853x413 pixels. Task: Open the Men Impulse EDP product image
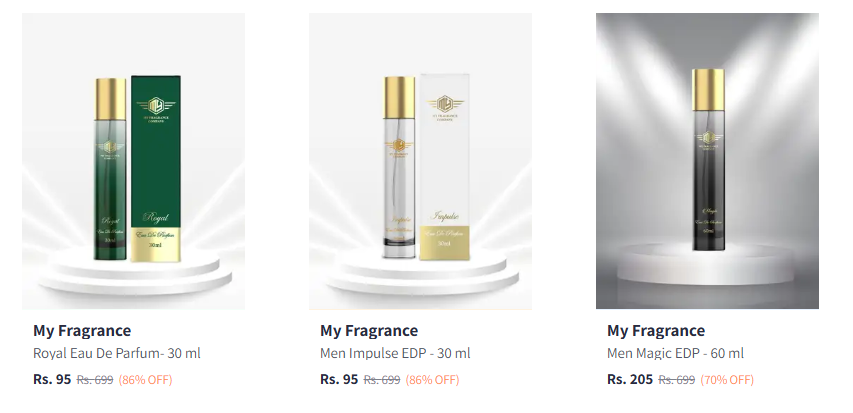point(421,161)
